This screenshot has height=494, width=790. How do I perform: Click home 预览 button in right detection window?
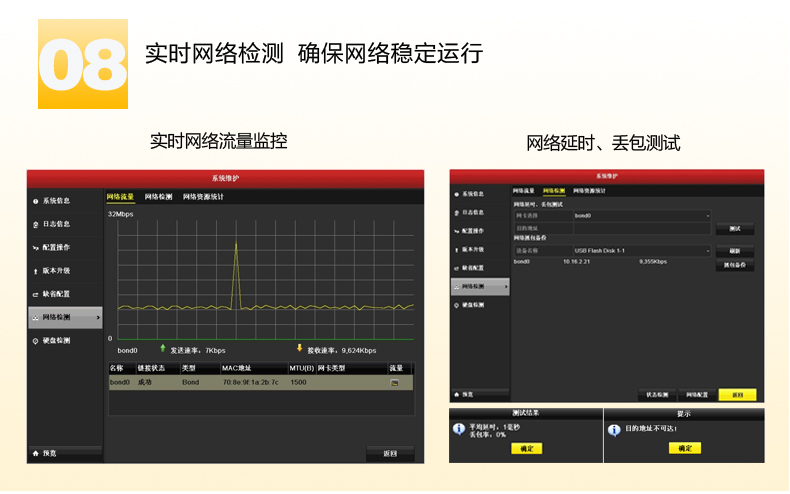(x=480, y=395)
